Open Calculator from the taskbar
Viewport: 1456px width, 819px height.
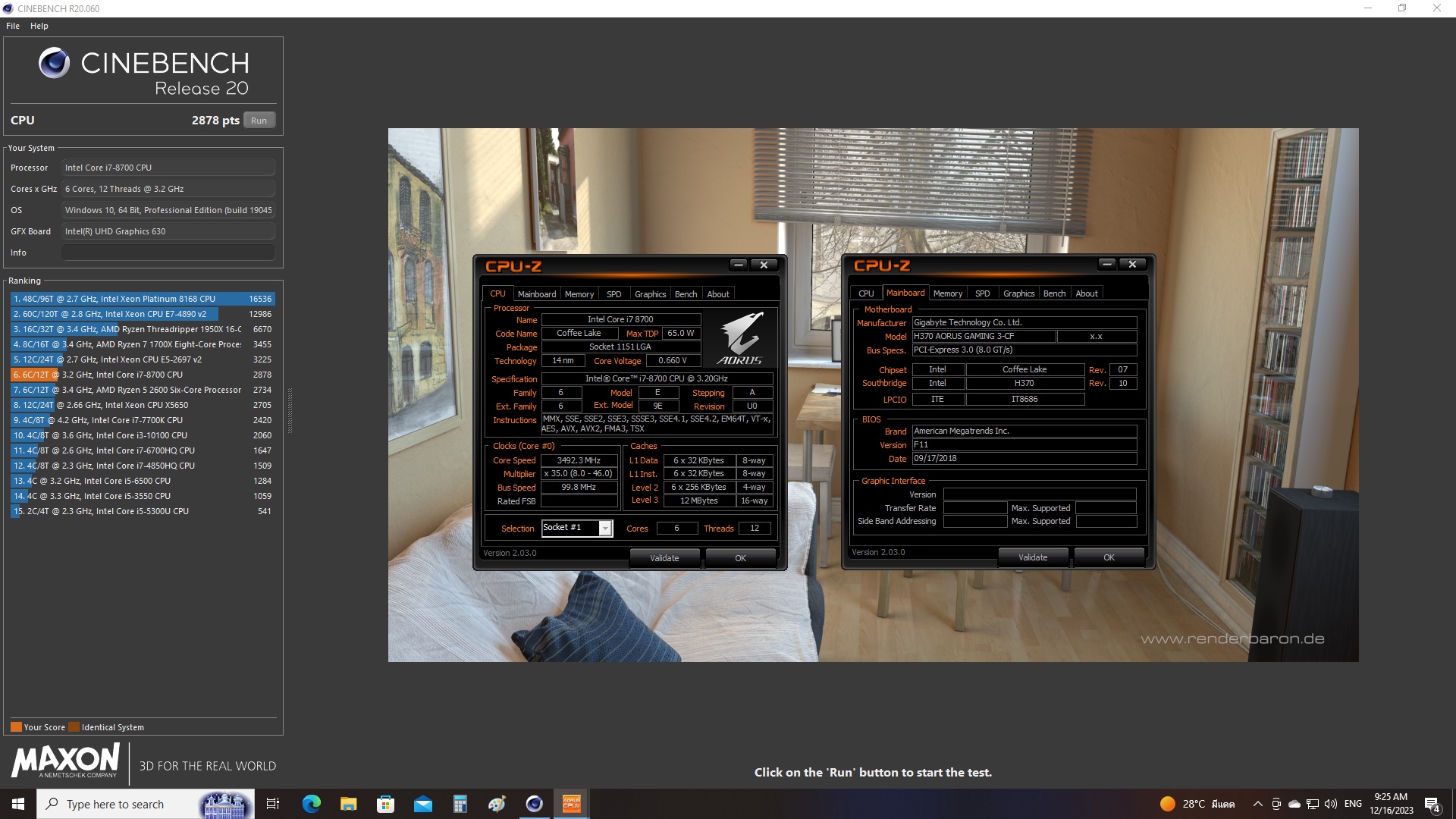[460, 804]
